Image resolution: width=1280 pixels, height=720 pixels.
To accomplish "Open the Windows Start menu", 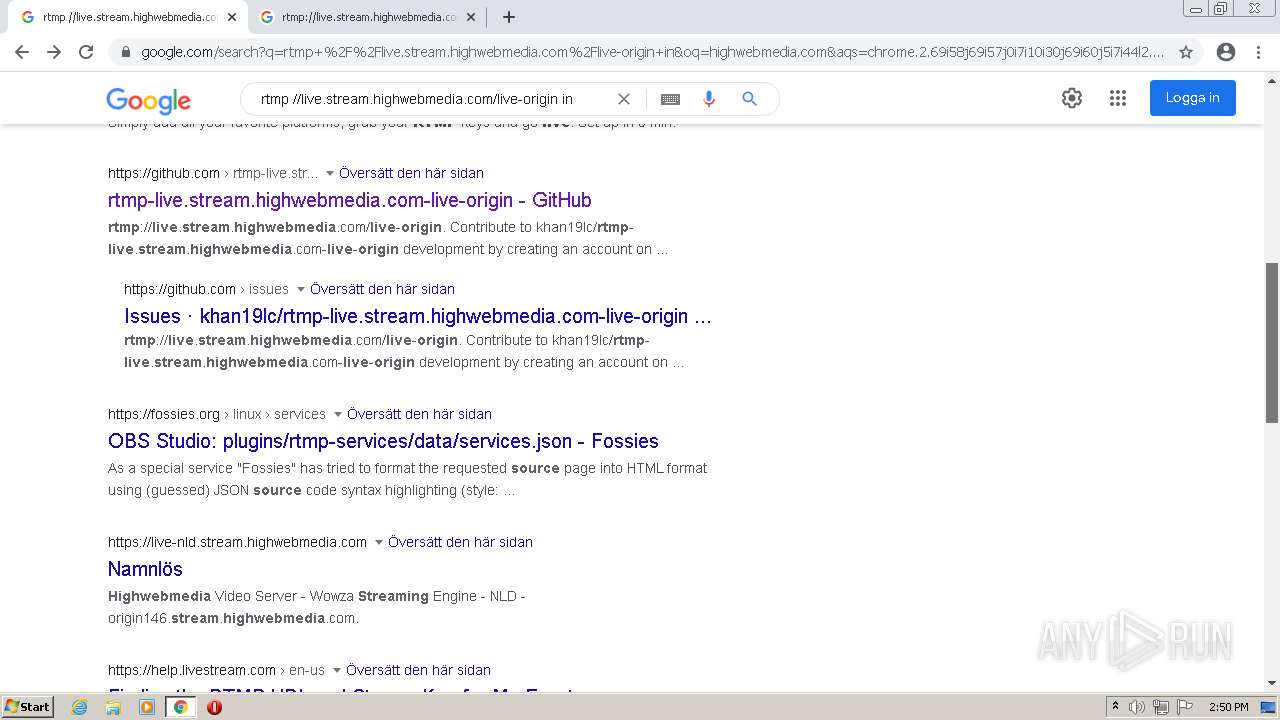I will click(28, 707).
